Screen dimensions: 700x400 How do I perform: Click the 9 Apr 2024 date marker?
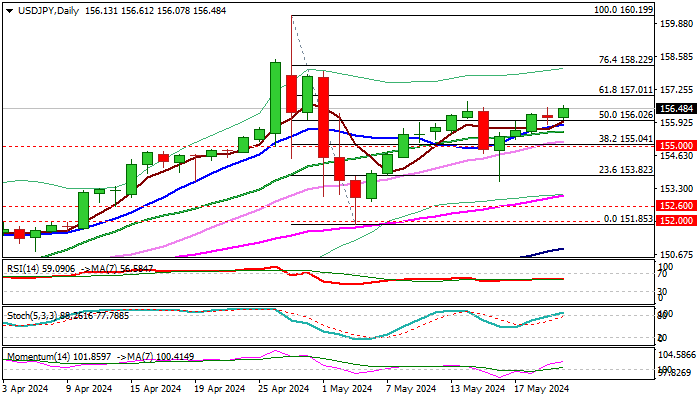pos(89,389)
